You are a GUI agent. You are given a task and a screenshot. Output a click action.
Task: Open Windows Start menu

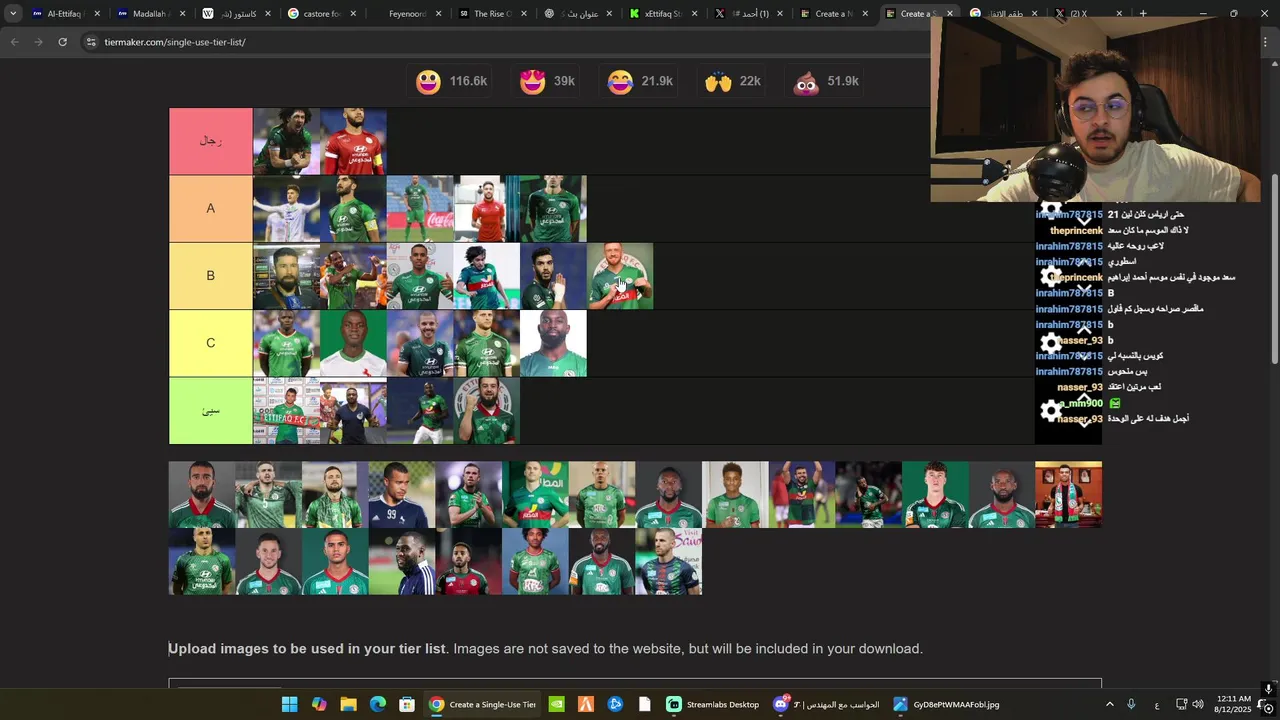coord(289,704)
